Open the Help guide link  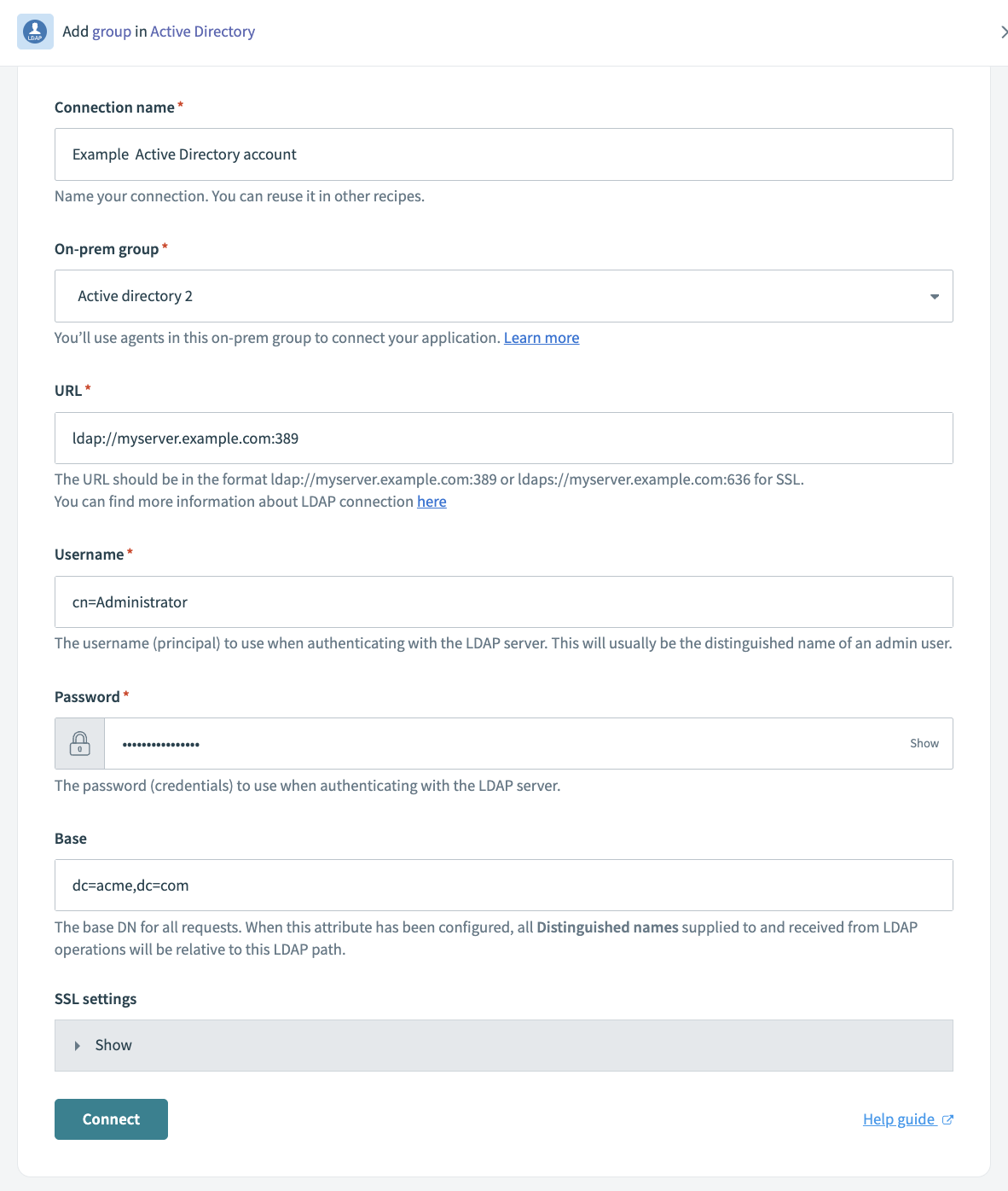898,1119
